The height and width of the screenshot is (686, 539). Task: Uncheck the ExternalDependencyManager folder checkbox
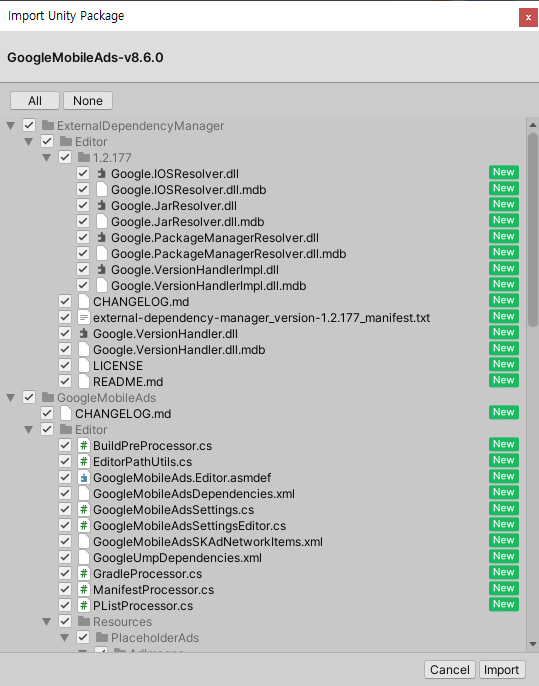29,126
